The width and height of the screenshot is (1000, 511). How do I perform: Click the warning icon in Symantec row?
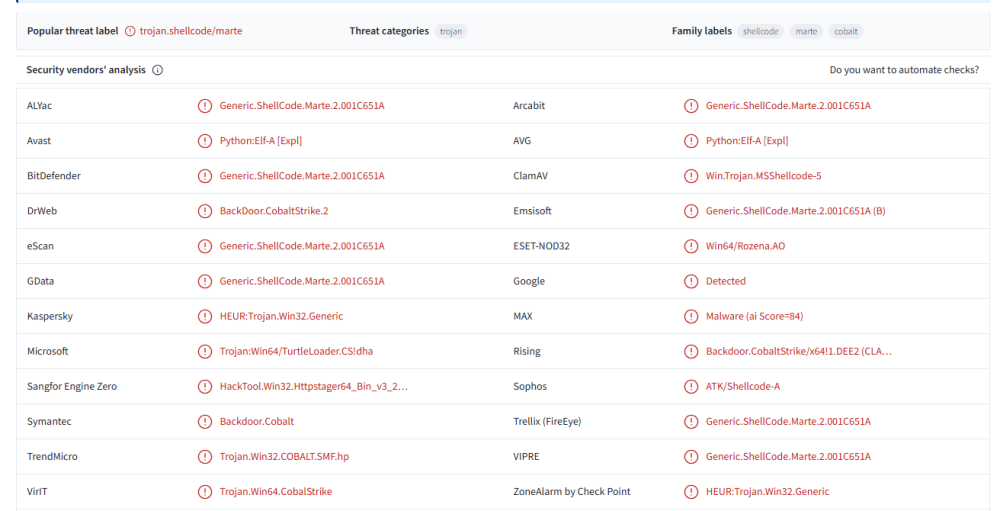tap(205, 422)
